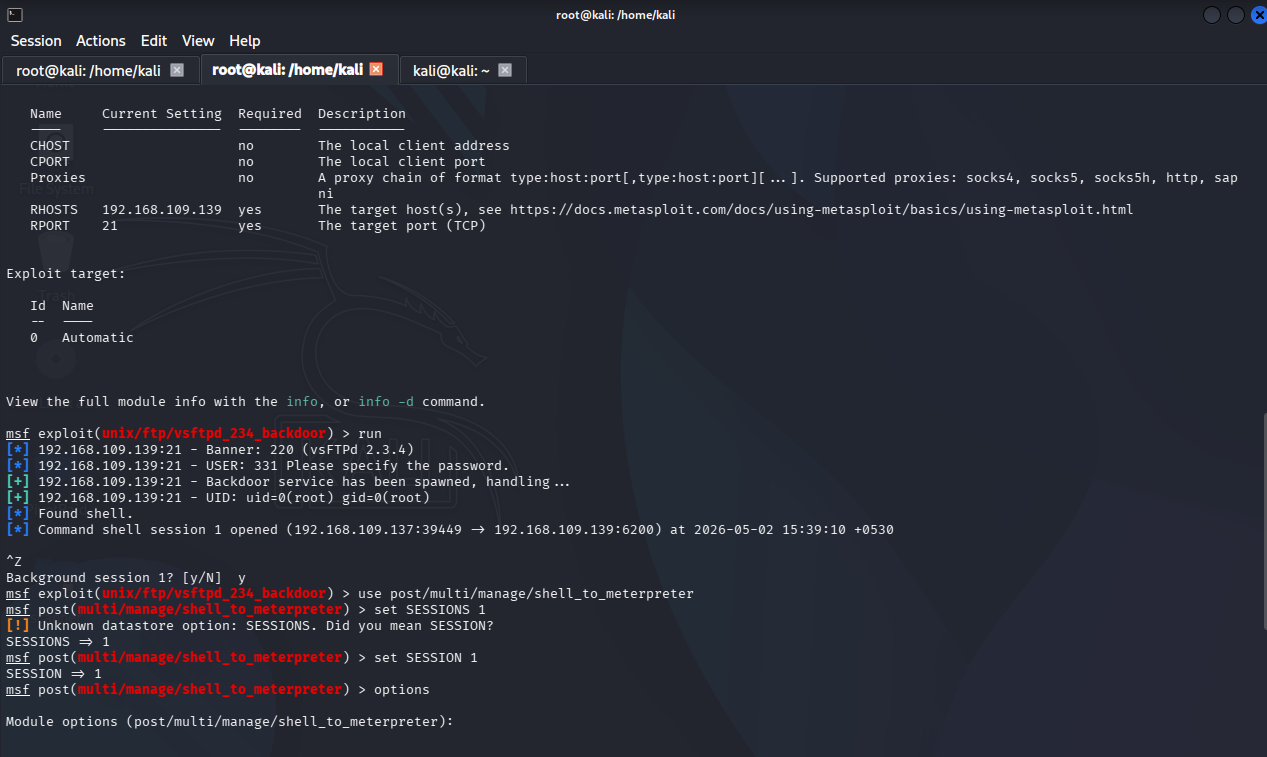Open the View menu
Screen dimensions: 1267x757
tap(198, 41)
